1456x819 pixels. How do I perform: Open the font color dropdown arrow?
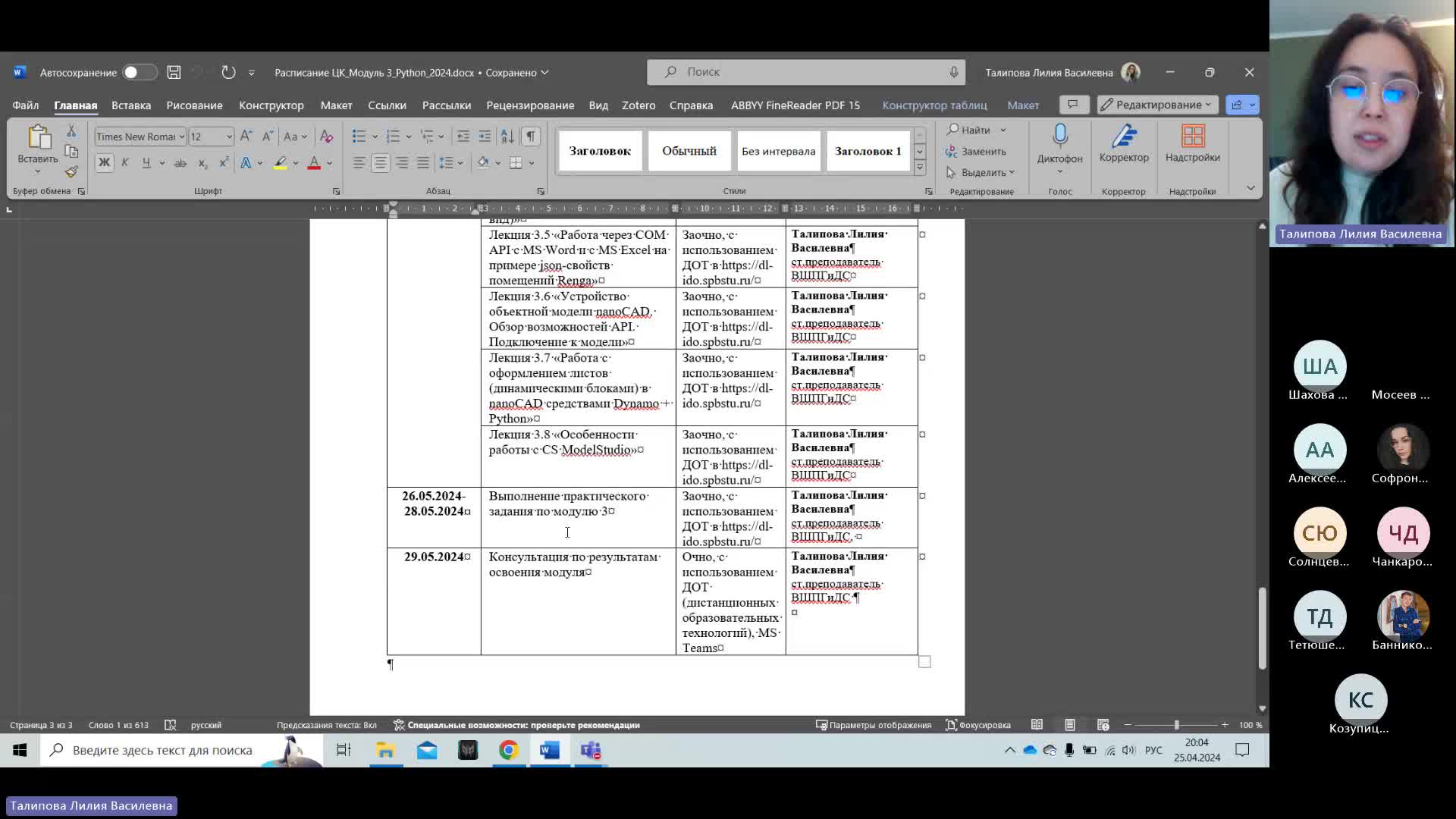[x=329, y=163]
